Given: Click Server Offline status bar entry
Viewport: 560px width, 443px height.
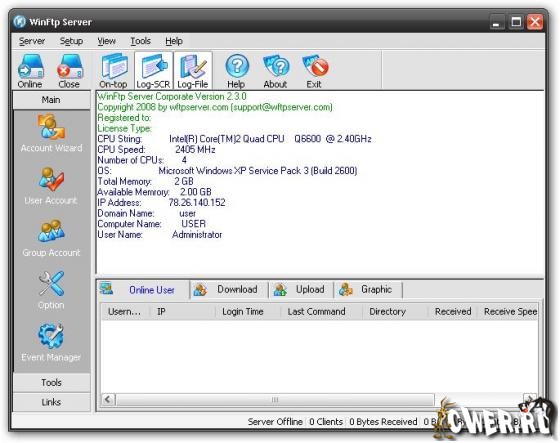Looking at the screenshot, I should click(x=275, y=422).
